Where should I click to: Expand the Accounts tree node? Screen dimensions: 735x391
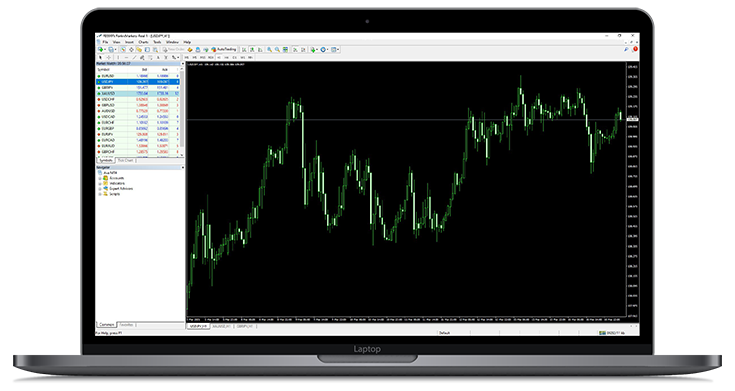pos(100,178)
